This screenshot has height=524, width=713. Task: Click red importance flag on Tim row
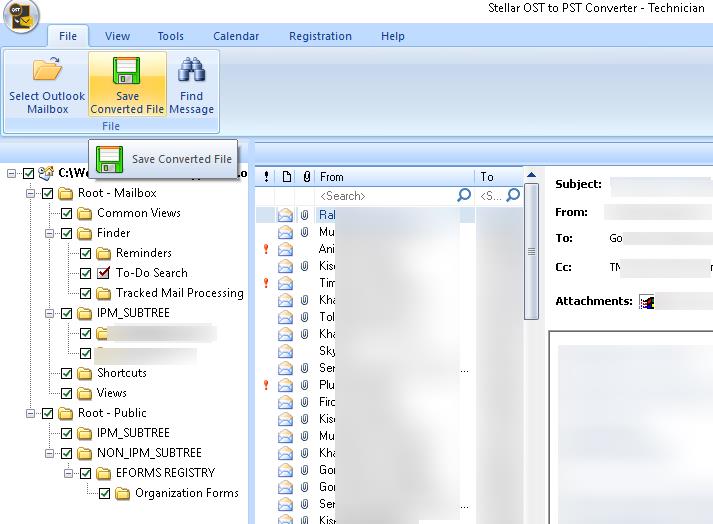pos(266,283)
